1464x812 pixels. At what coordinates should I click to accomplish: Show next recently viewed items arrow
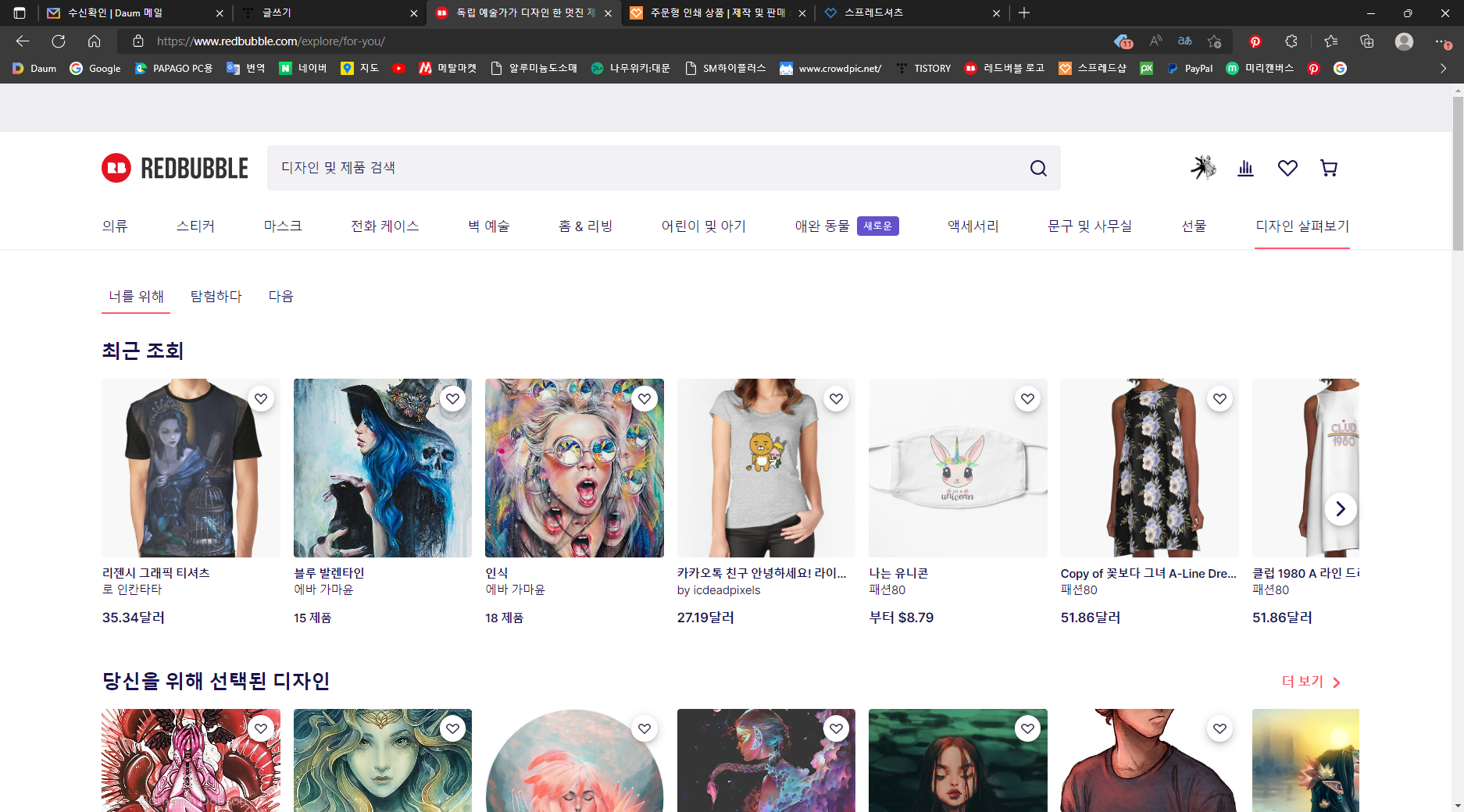point(1341,509)
